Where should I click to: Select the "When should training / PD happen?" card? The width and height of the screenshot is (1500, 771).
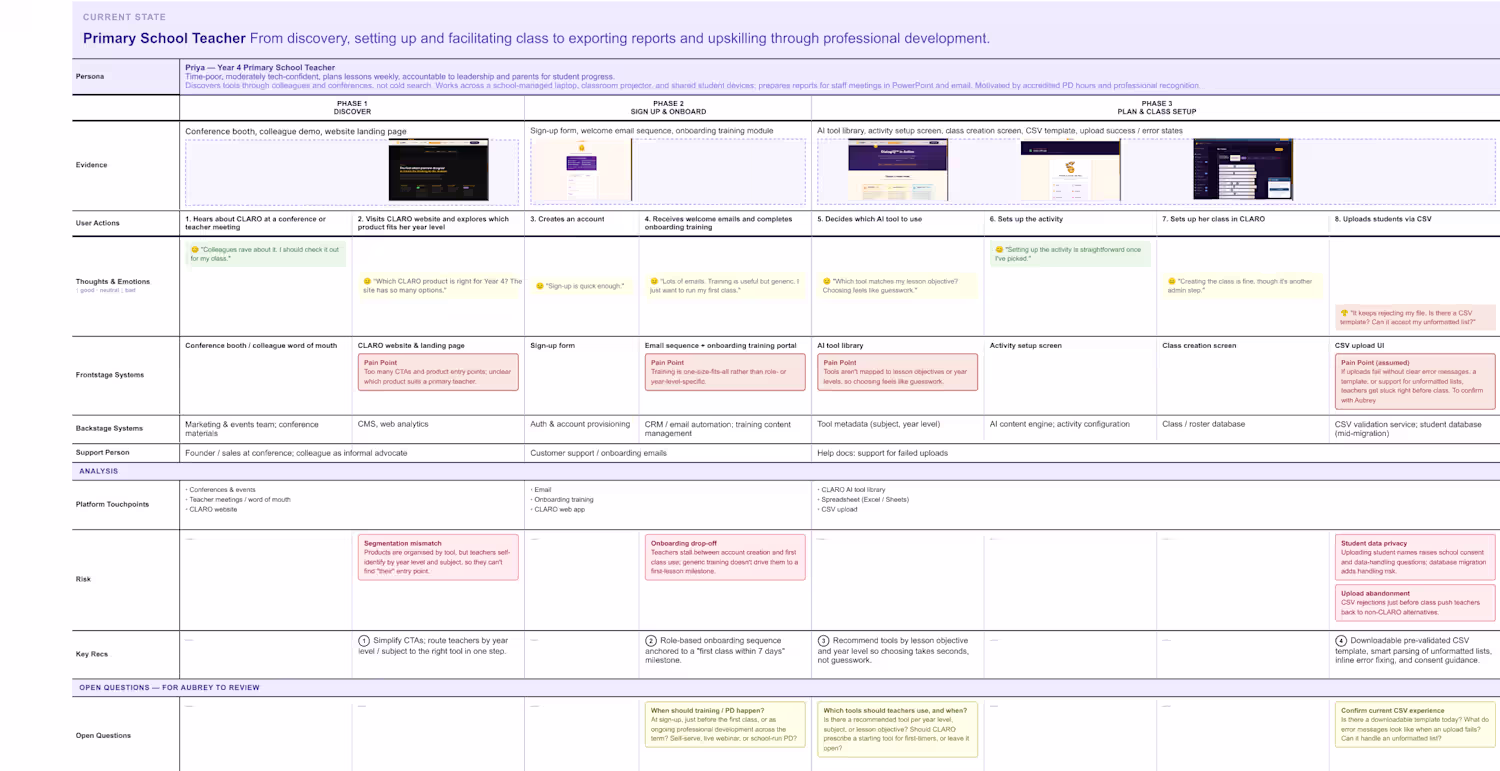pos(725,726)
